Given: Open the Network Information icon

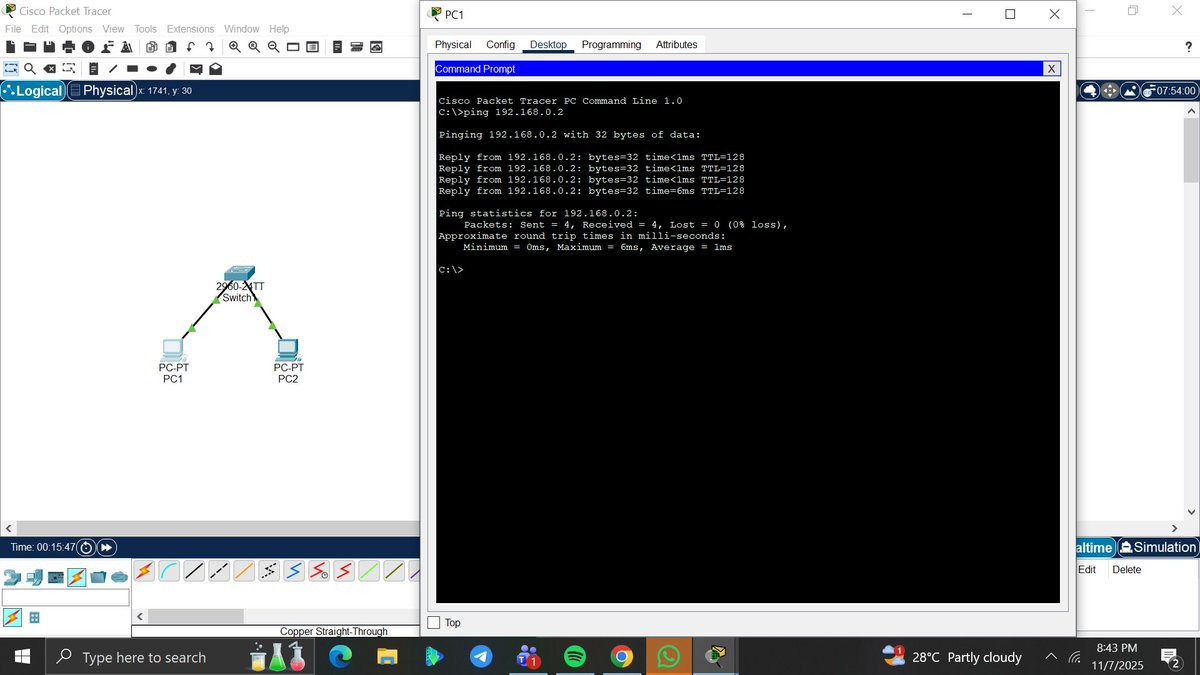Looking at the screenshot, I should point(88,47).
